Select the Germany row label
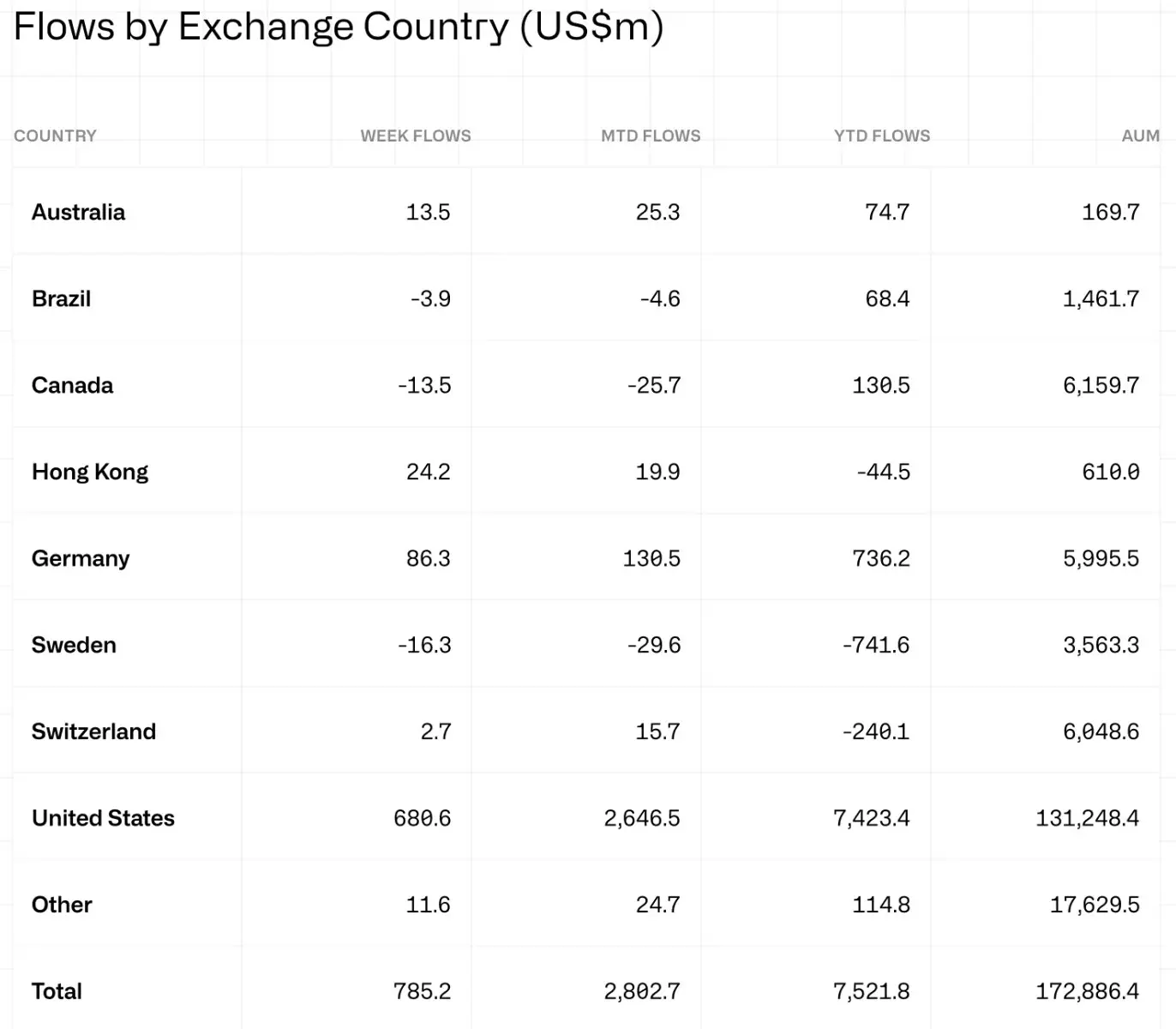This screenshot has width=1176, height=1029. tap(81, 558)
